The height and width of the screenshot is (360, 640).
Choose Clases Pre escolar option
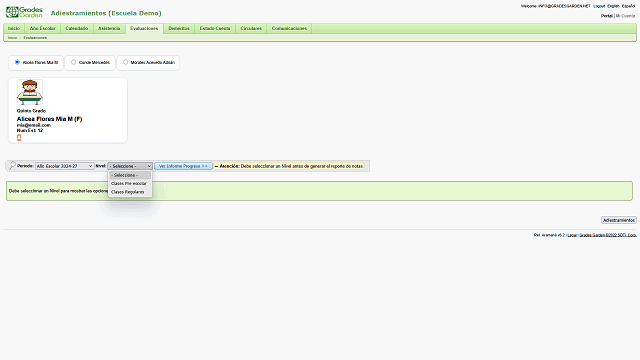click(130, 183)
